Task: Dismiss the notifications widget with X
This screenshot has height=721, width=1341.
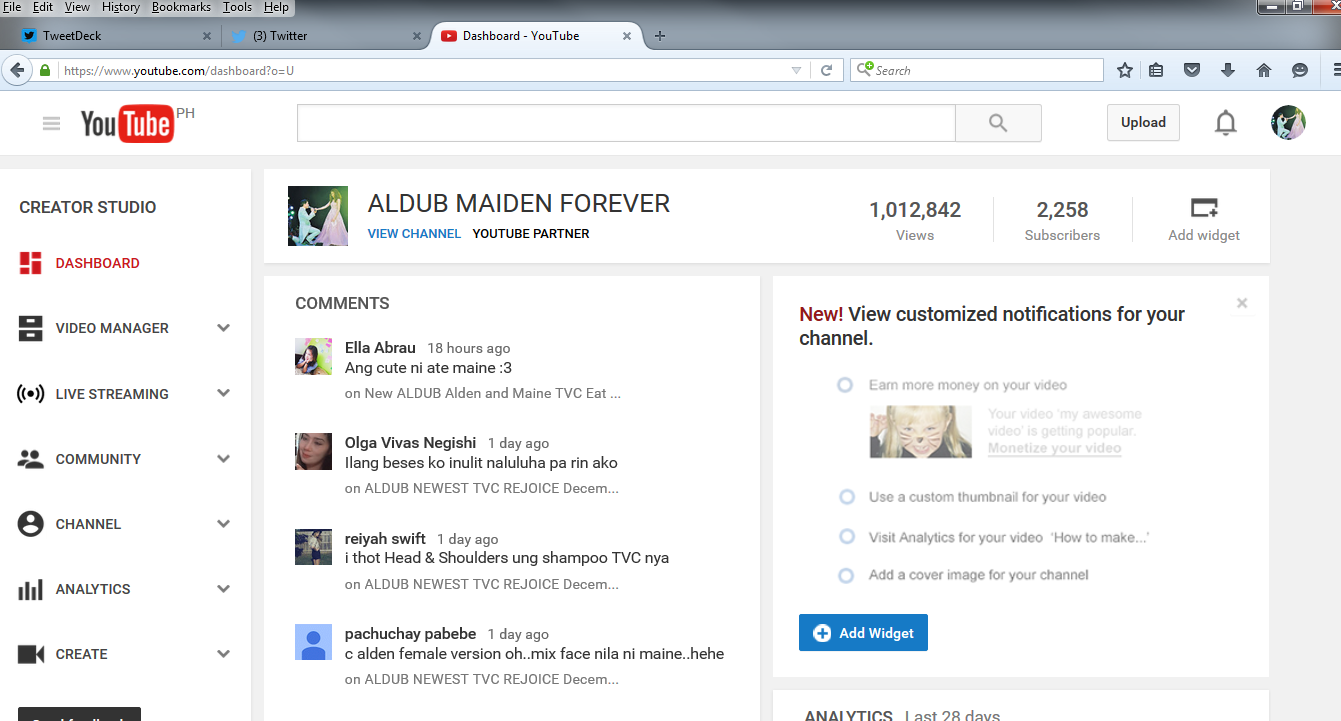Action: 1242,303
